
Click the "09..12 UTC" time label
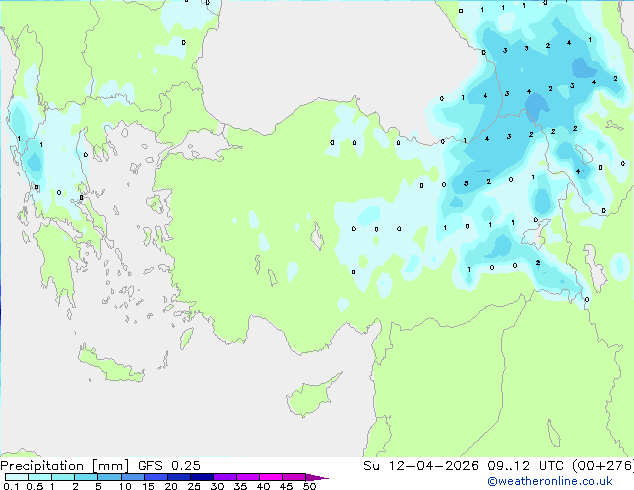tap(526, 466)
